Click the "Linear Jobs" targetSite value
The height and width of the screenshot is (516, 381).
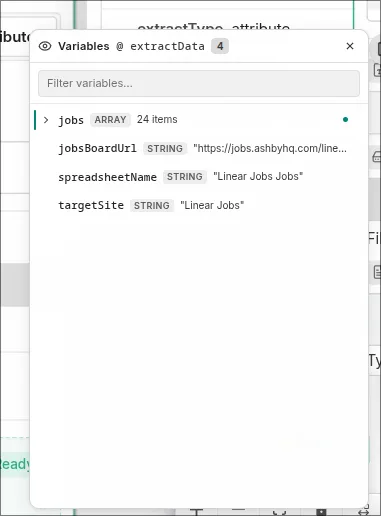click(212, 205)
